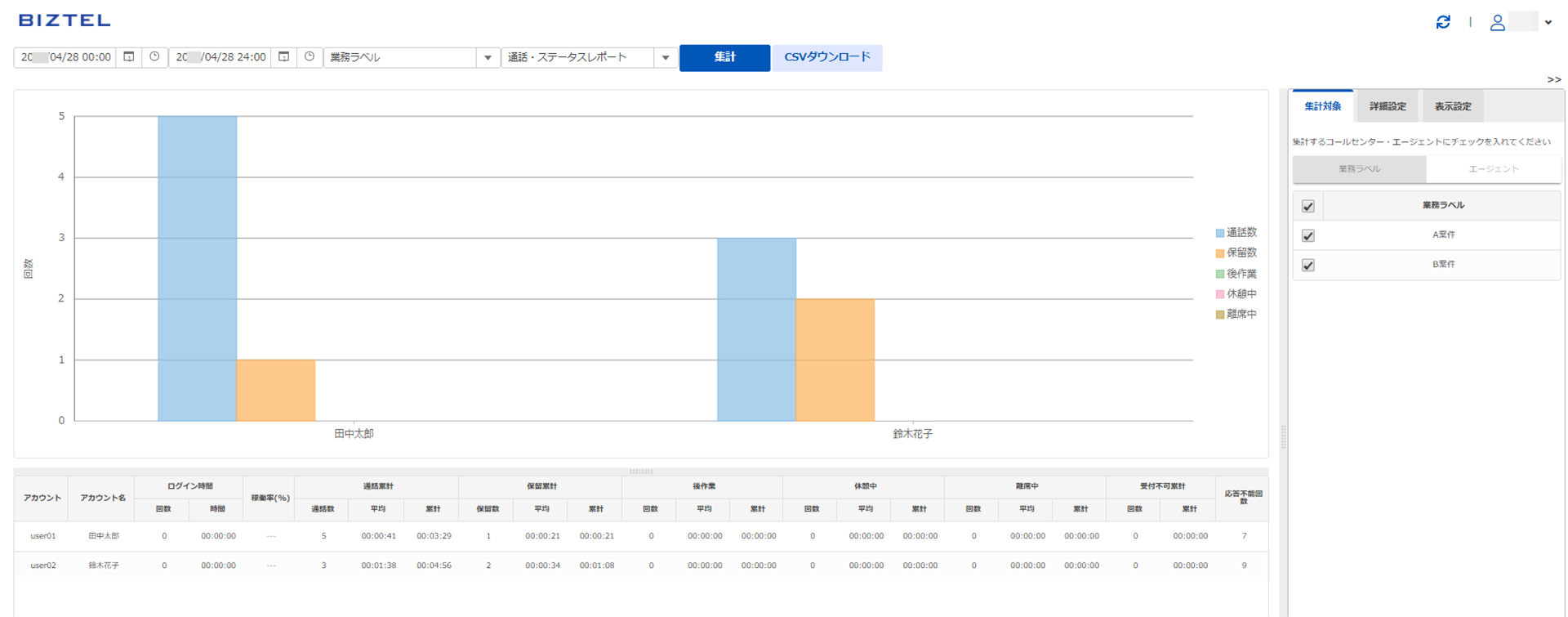Click the 保留累計 group header

click(x=541, y=486)
